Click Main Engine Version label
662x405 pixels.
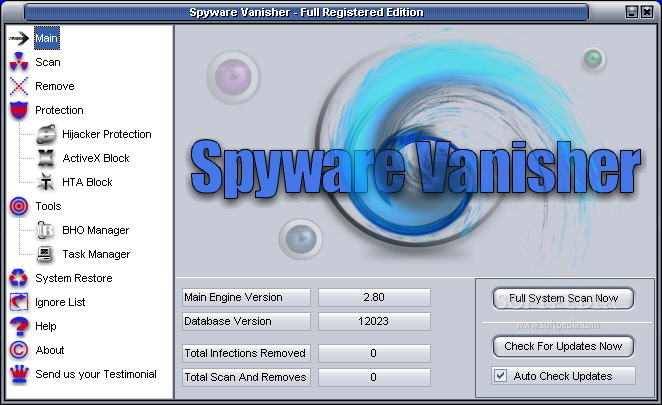point(246,297)
